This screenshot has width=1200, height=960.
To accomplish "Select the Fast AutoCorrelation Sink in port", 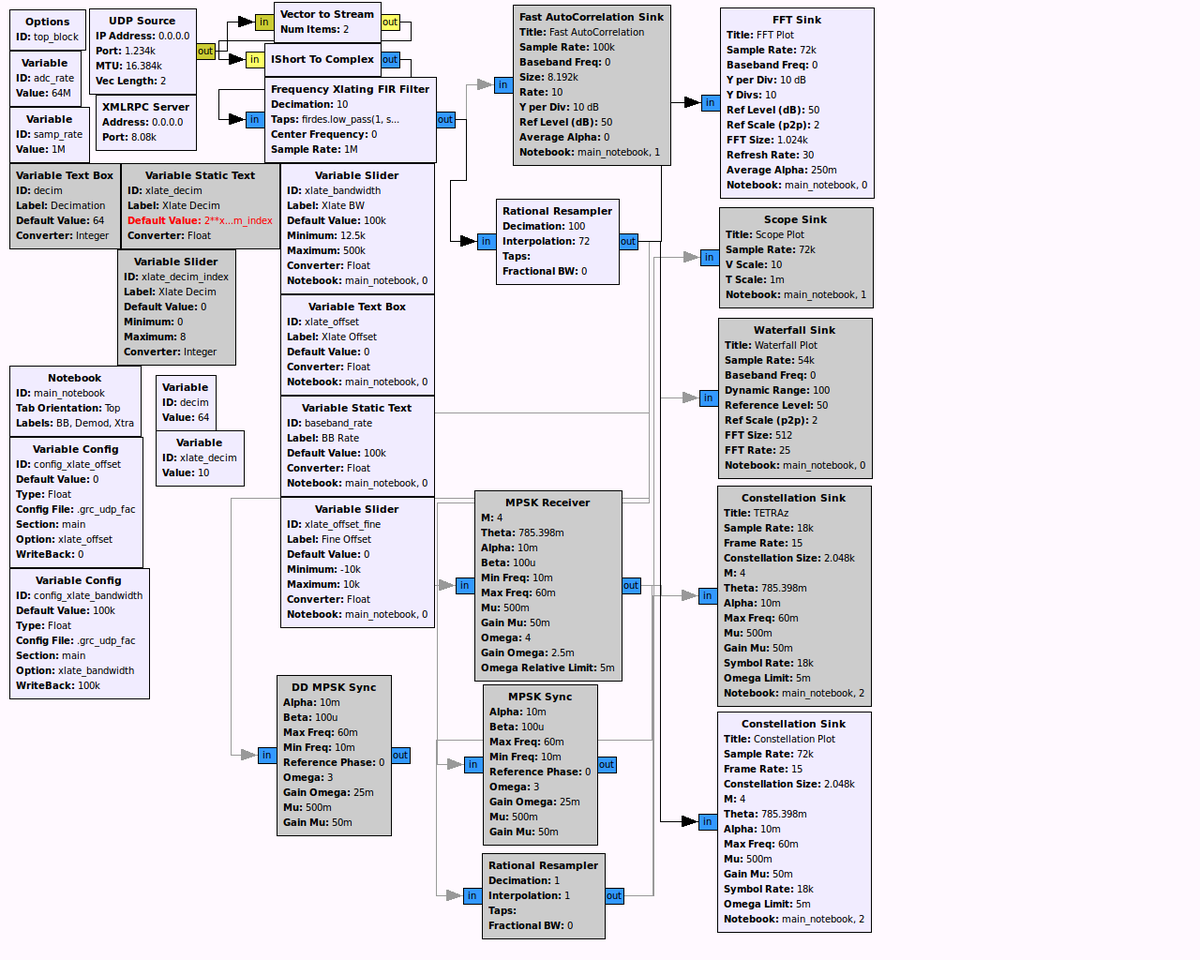I will pyautogui.click(x=502, y=85).
